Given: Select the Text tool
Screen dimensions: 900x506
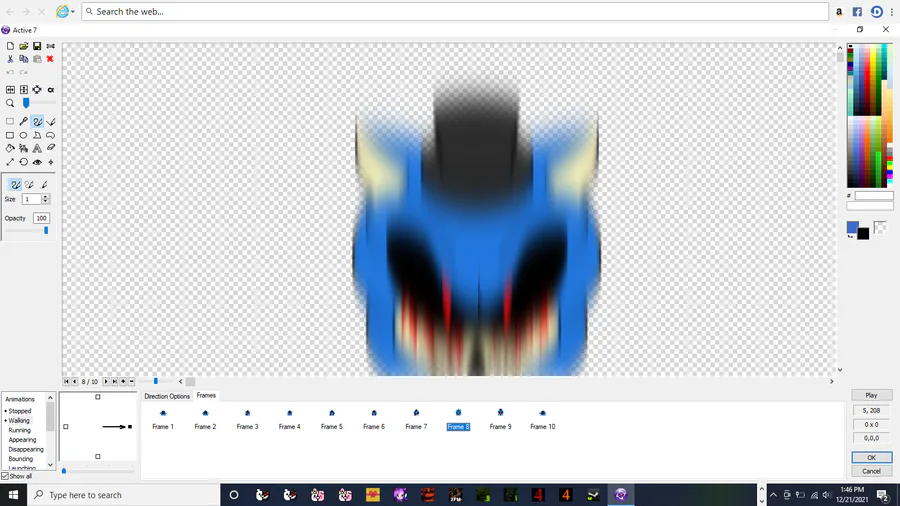Looking at the screenshot, I should 37,148.
